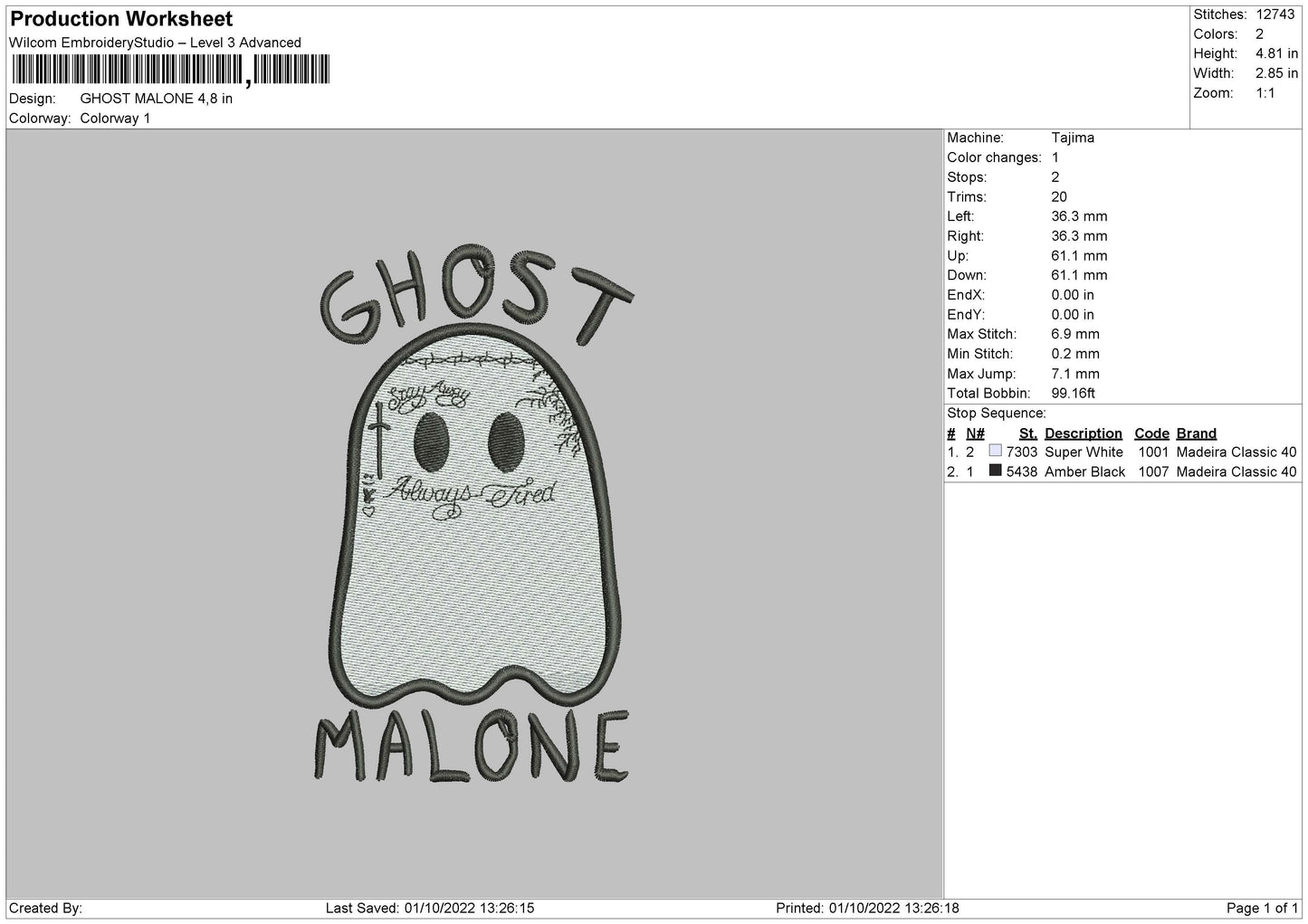Click thread code 7303 in stop sequence
This screenshot has height=924, width=1308.
(x=1021, y=452)
